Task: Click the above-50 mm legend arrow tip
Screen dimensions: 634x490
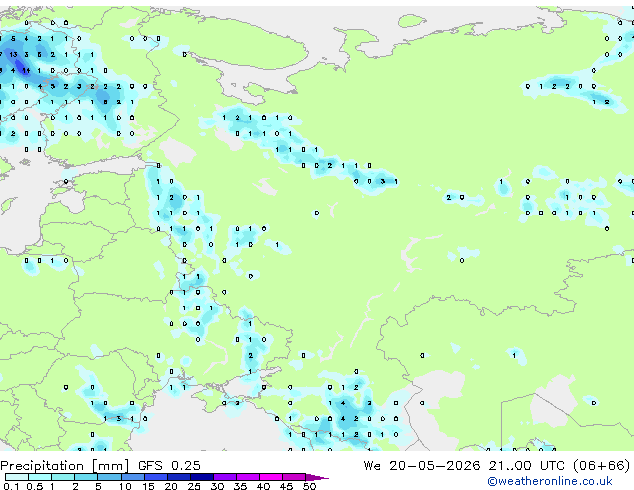Action: 317,477
